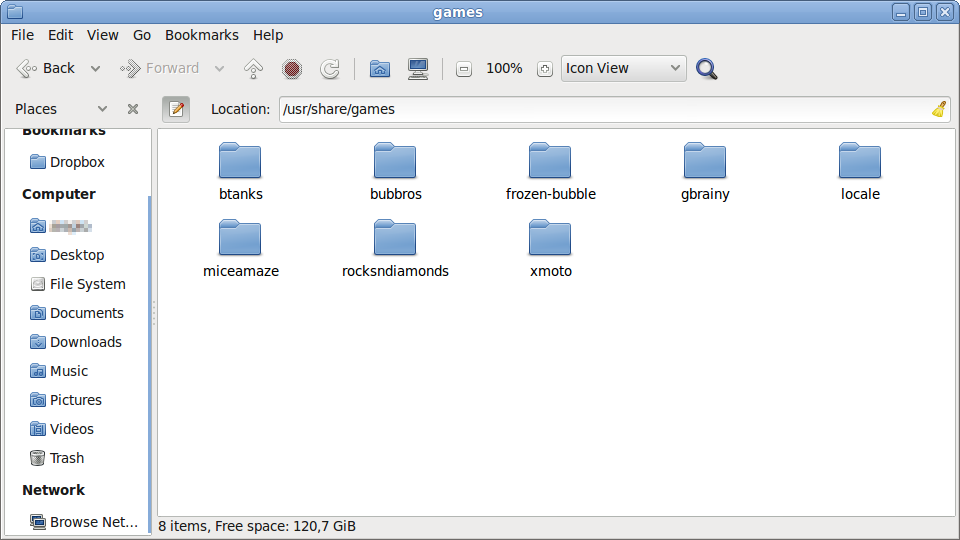Expand the Back history dropdown arrow
This screenshot has height=540, width=960.
point(96,69)
